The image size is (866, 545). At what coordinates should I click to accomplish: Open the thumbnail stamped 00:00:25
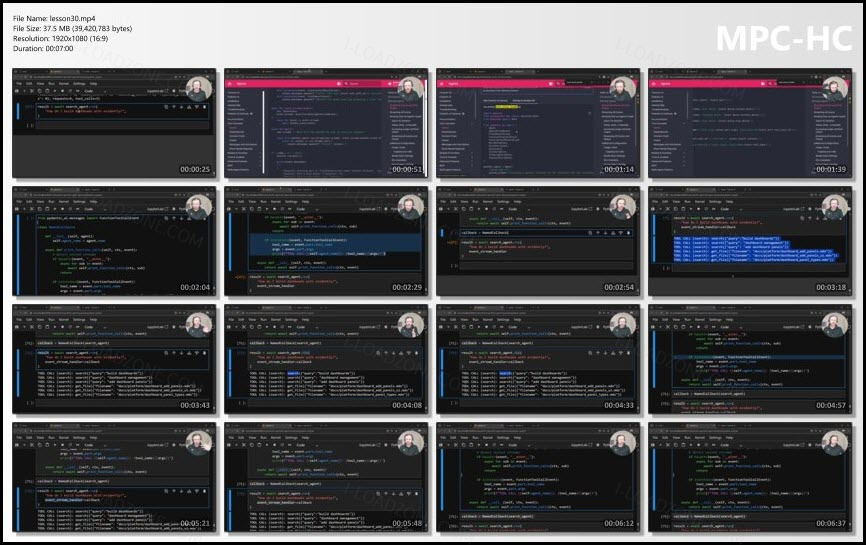[x=114, y=123]
